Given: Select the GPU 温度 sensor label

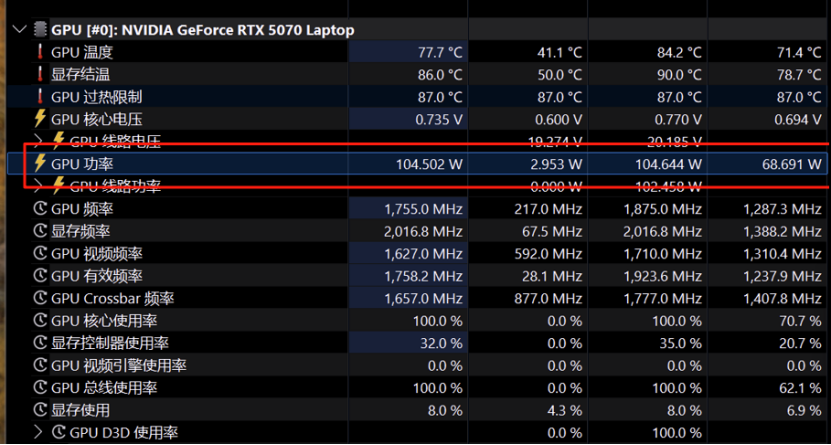Looking at the screenshot, I should point(82,52).
